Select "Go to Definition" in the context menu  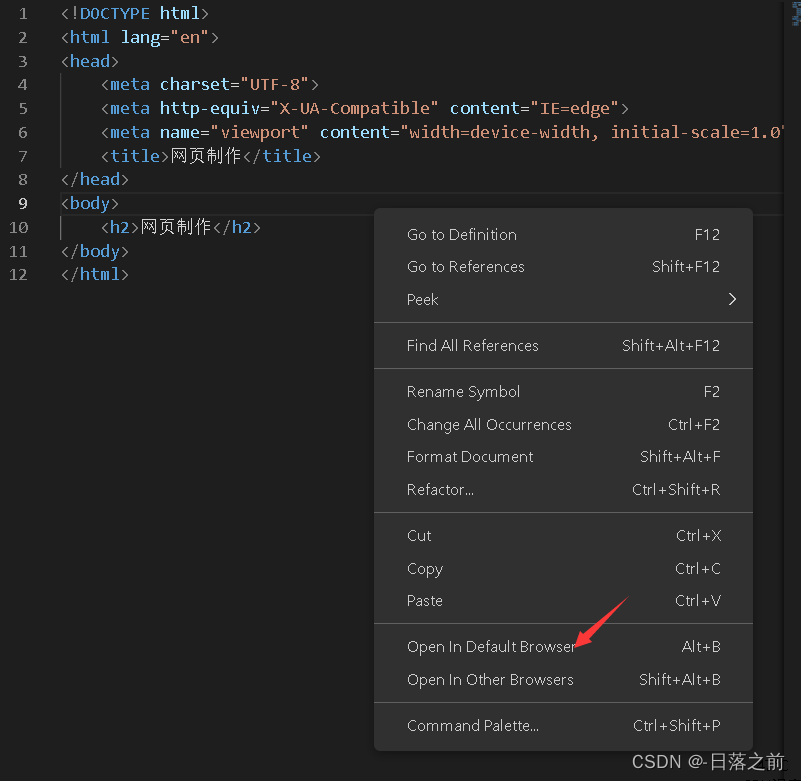pos(461,234)
